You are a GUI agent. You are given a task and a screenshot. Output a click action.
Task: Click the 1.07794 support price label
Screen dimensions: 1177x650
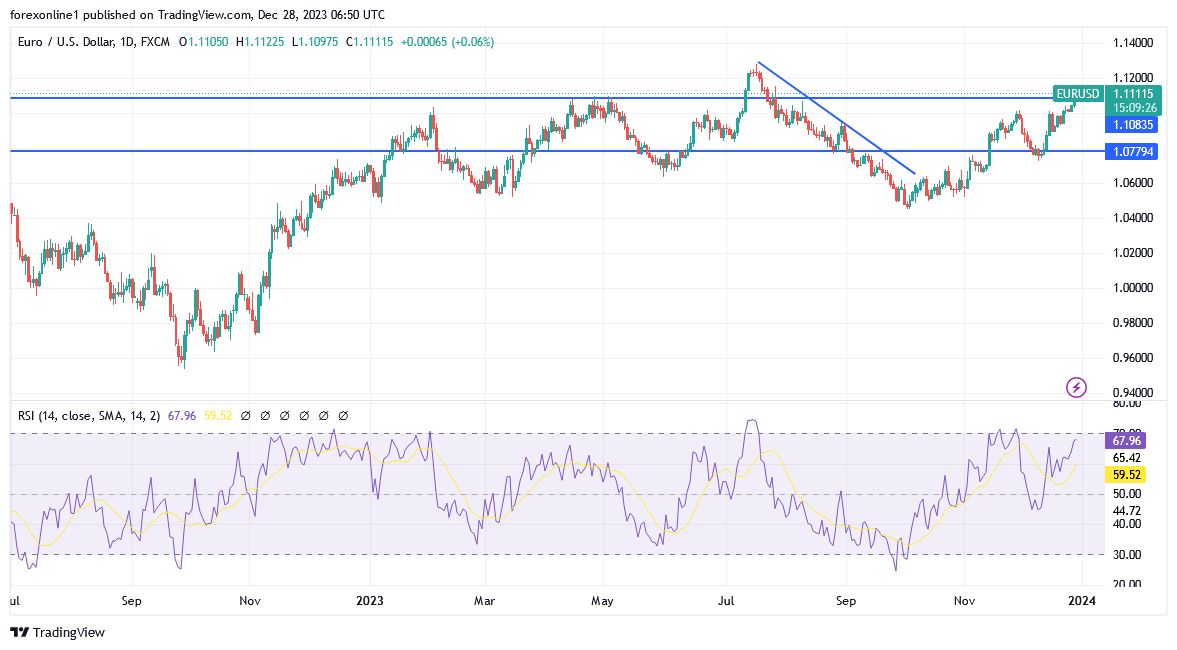pyautogui.click(x=1133, y=151)
